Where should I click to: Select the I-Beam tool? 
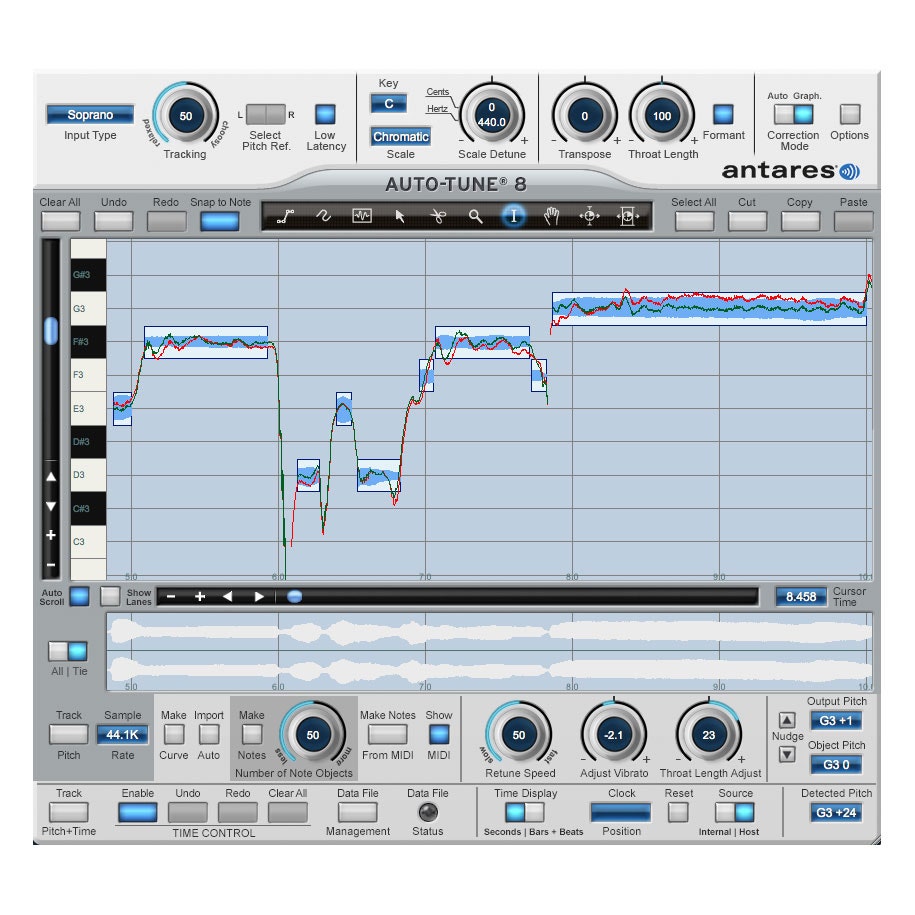[514, 216]
